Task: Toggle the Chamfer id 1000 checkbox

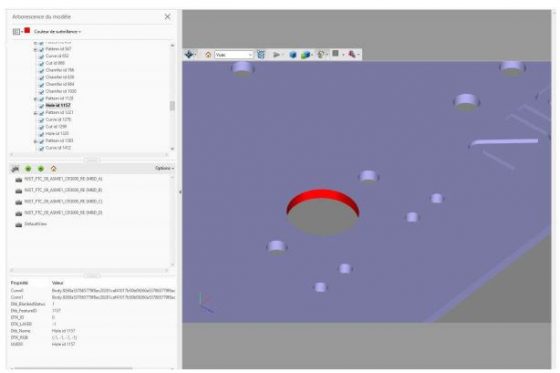Action: click(x=41, y=91)
